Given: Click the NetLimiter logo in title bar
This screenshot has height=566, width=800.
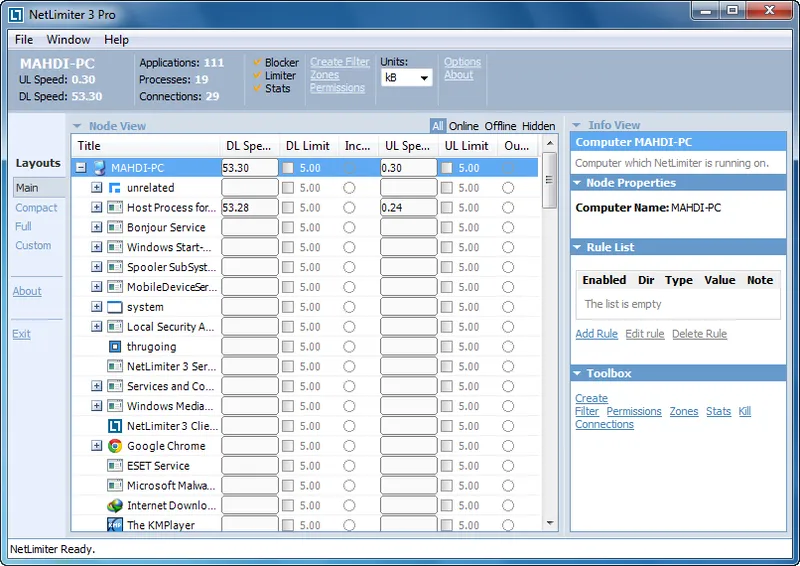Looking at the screenshot, I should pyautogui.click(x=16, y=14).
